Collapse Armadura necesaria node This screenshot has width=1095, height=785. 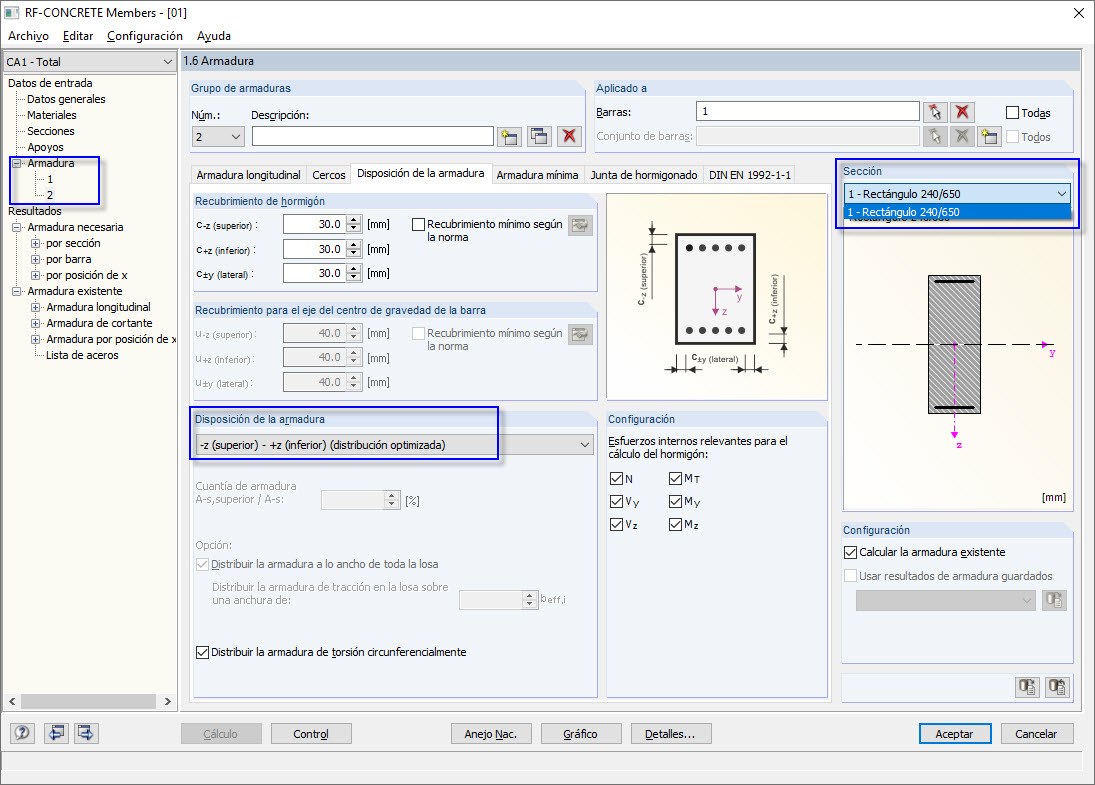[17, 227]
